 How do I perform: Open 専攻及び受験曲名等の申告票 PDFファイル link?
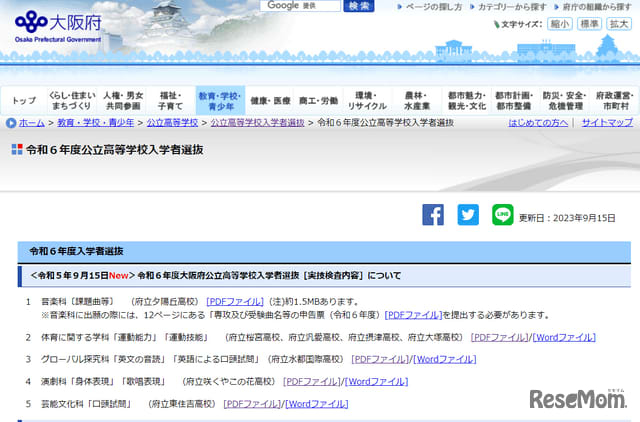coord(413,315)
